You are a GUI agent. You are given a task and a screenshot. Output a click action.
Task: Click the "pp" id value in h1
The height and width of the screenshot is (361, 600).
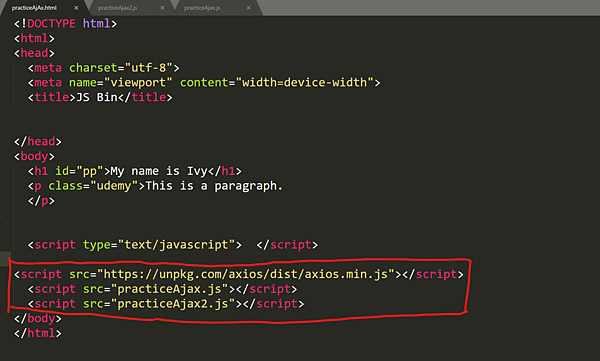90,171
